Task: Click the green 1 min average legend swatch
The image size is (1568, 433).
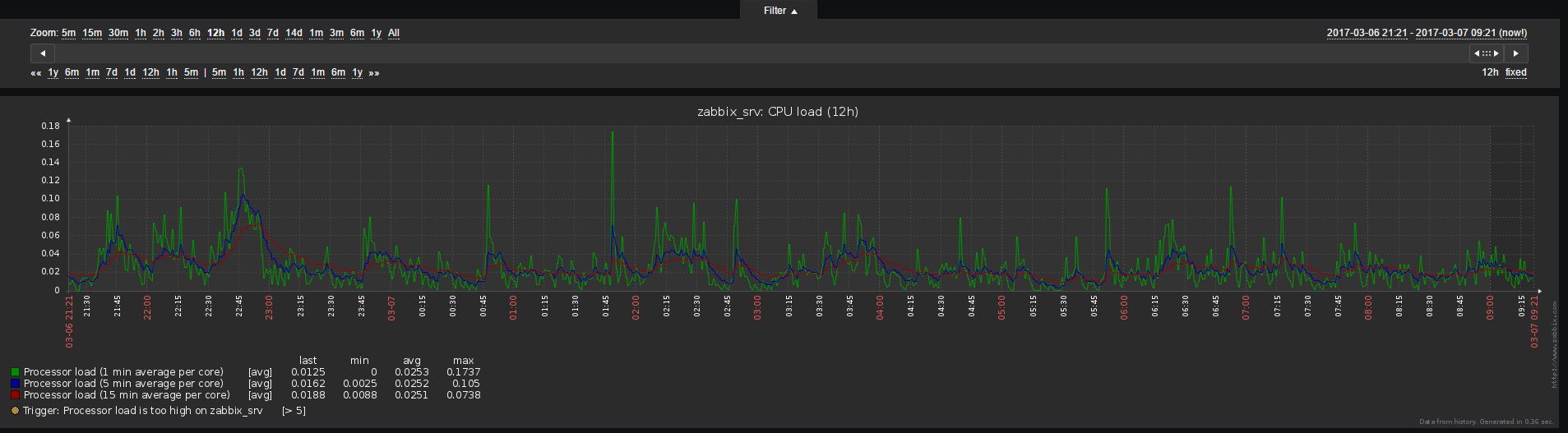Action: (15, 372)
